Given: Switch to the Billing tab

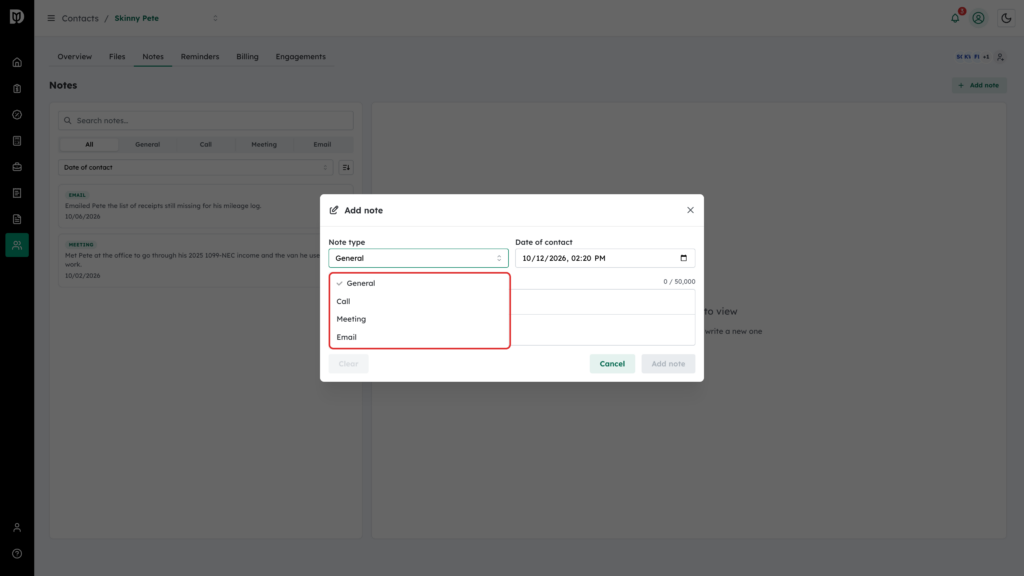Looking at the screenshot, I should click(248, 57).
